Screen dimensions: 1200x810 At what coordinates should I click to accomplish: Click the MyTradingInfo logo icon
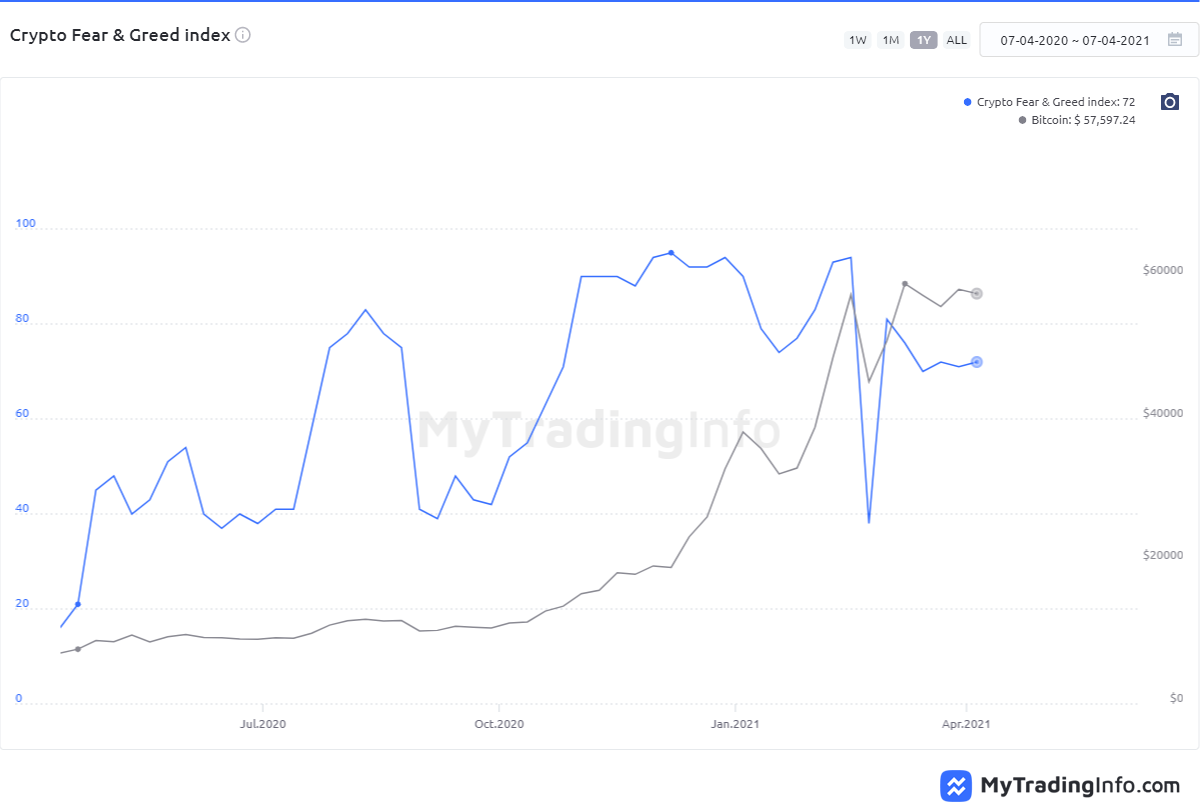click(x=956, y=785)
